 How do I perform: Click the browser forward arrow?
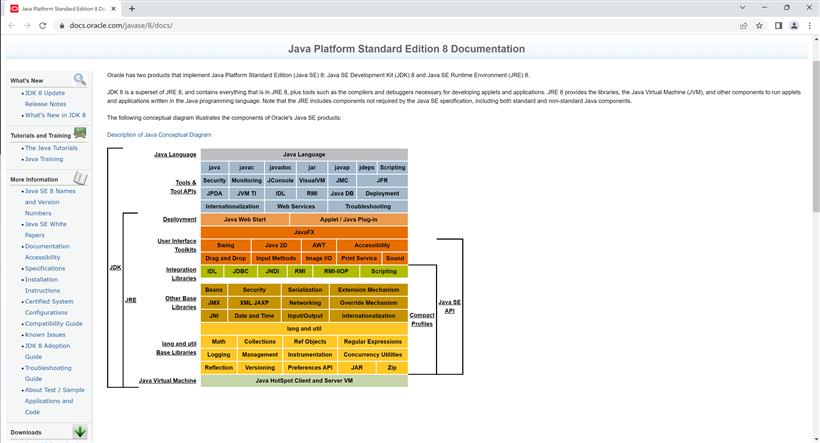click(x=27, y=25)
